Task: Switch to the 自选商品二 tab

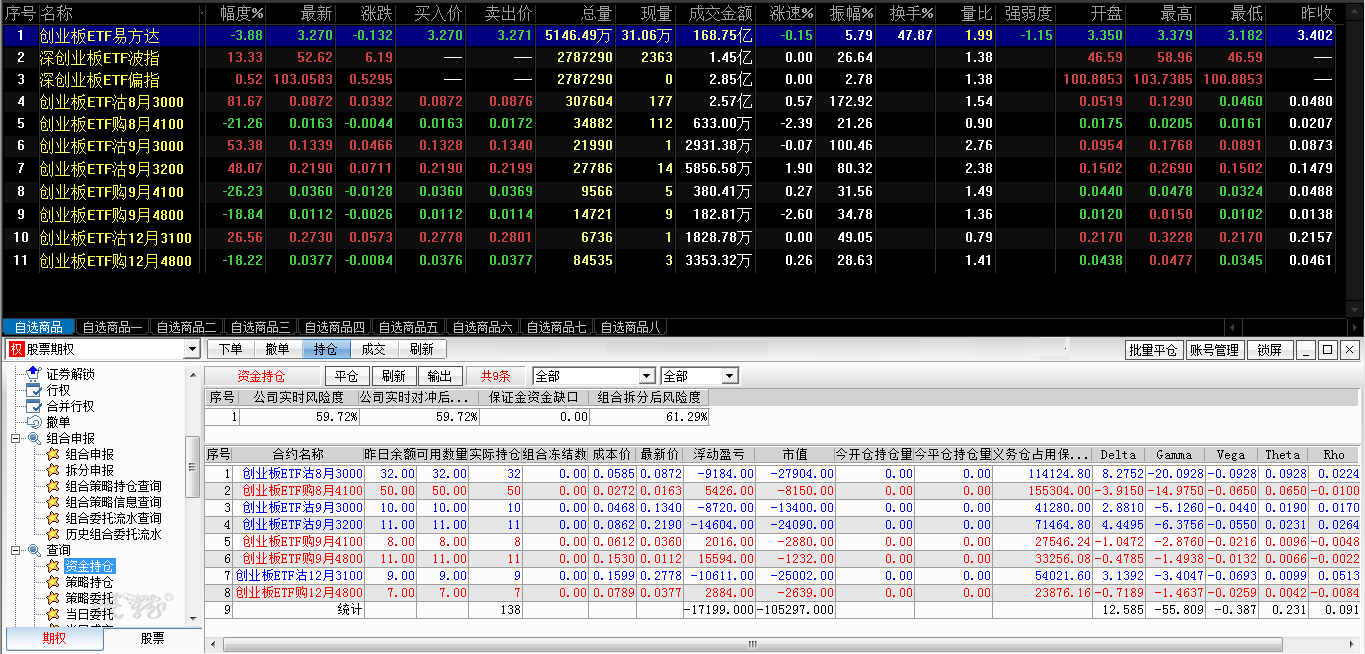Action: [186, 327]
